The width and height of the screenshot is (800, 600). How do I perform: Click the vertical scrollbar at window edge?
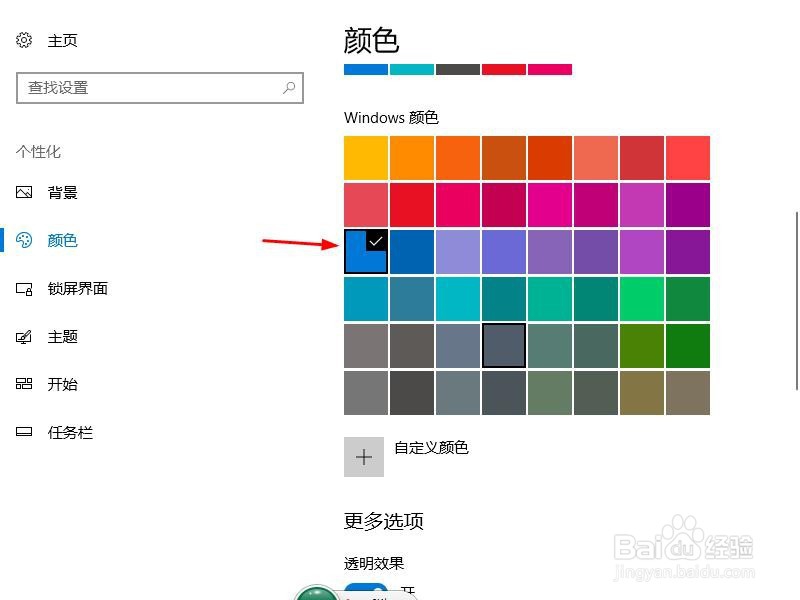(796, 300)
